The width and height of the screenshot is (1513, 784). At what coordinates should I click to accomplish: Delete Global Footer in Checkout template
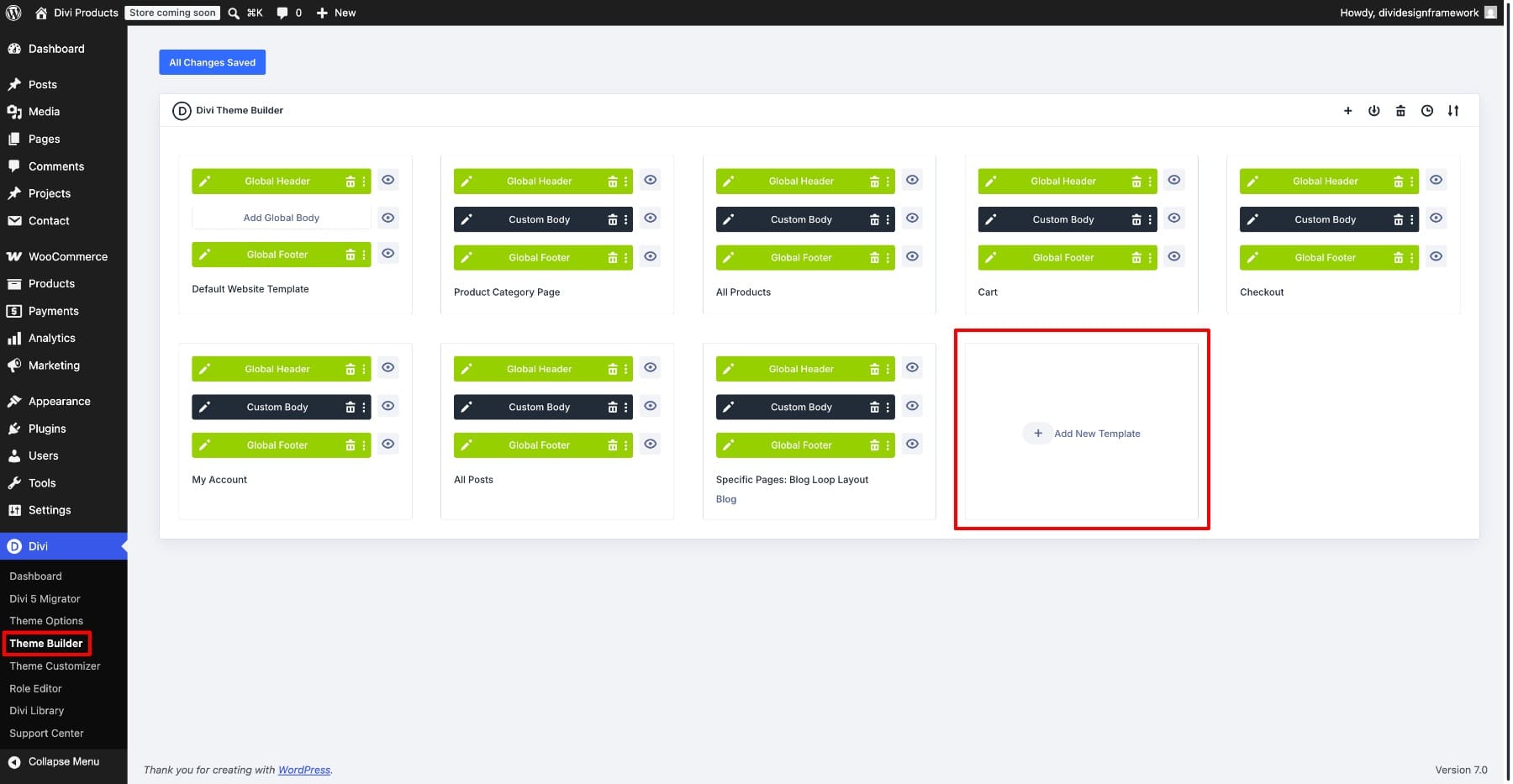coord(1399,258)
